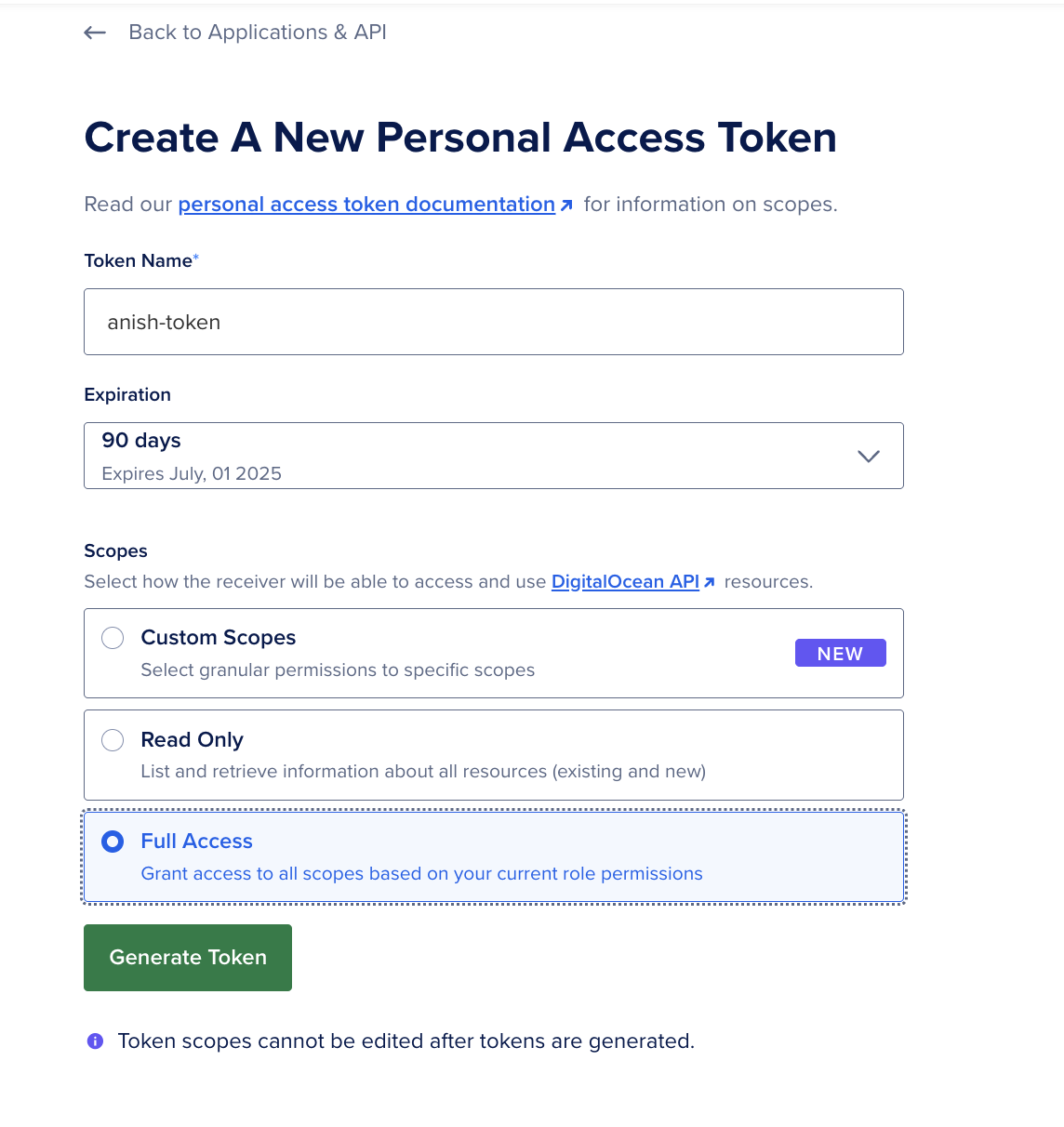Open personal access token documentation link

pyautogui.click(x=366, y=205)
